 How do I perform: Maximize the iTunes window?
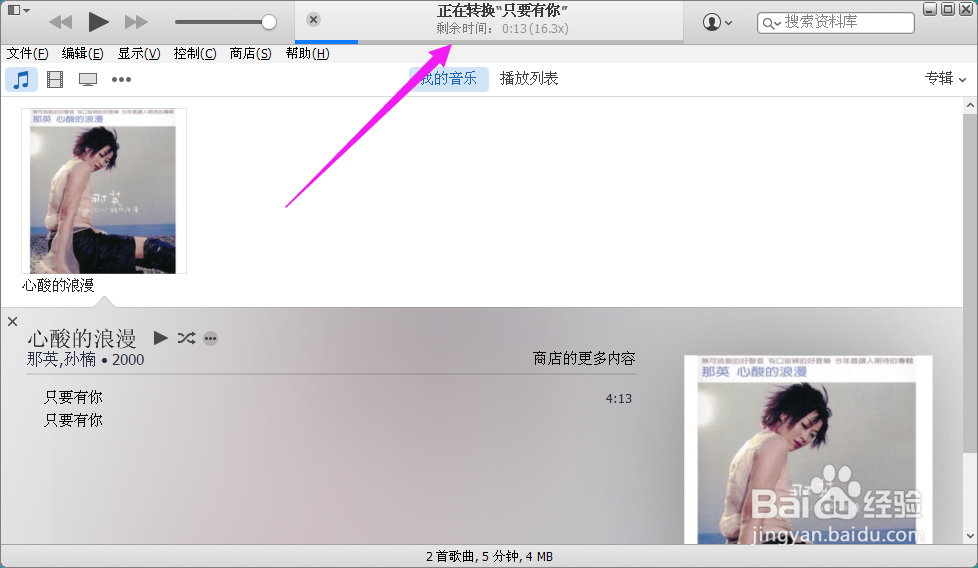[947, 9]
